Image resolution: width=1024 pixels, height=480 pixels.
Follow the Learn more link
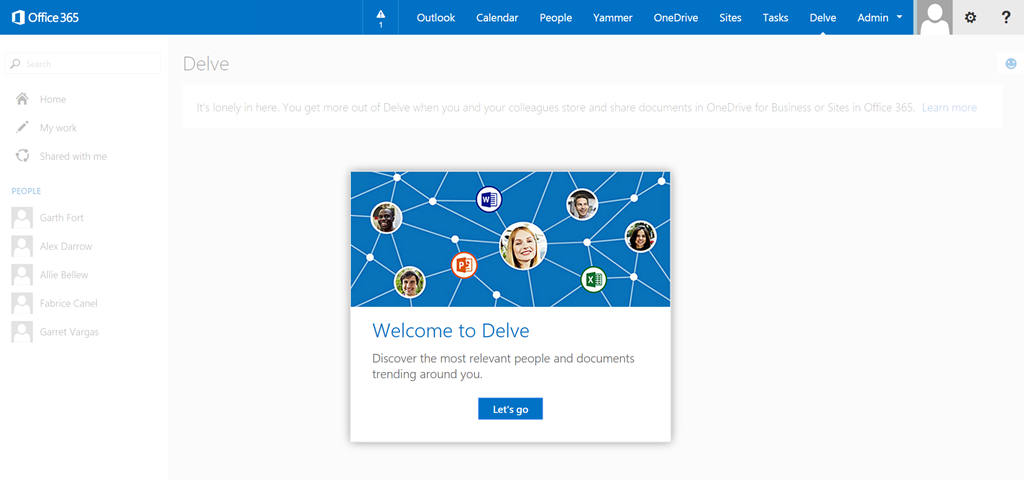click(x=949, y=108)
